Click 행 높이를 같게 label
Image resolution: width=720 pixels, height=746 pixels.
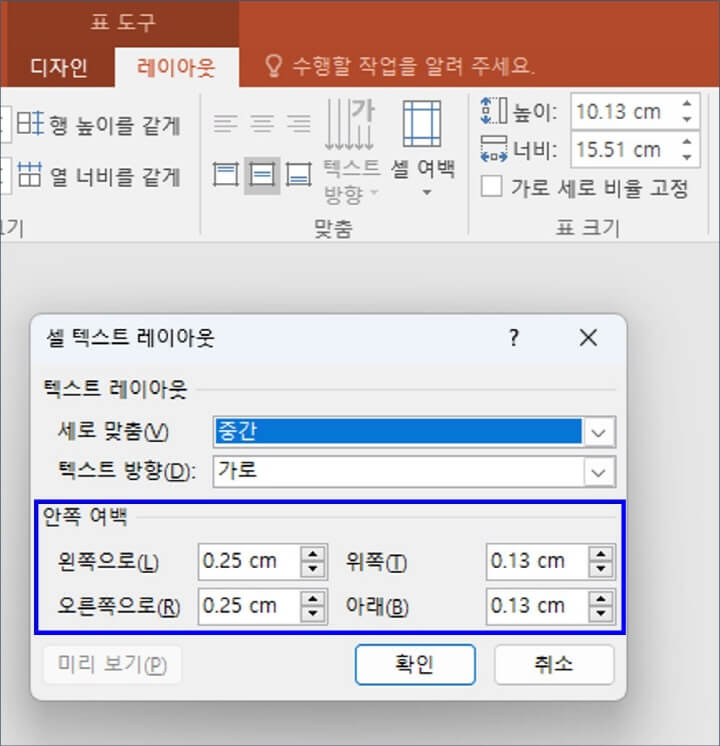coord(114,125)
